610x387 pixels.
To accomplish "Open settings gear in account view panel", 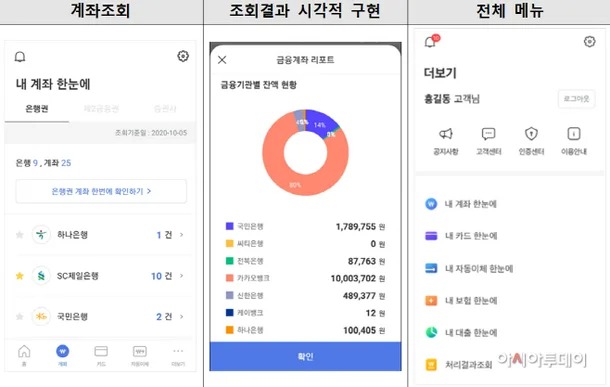I will click(x=183, y=56).
